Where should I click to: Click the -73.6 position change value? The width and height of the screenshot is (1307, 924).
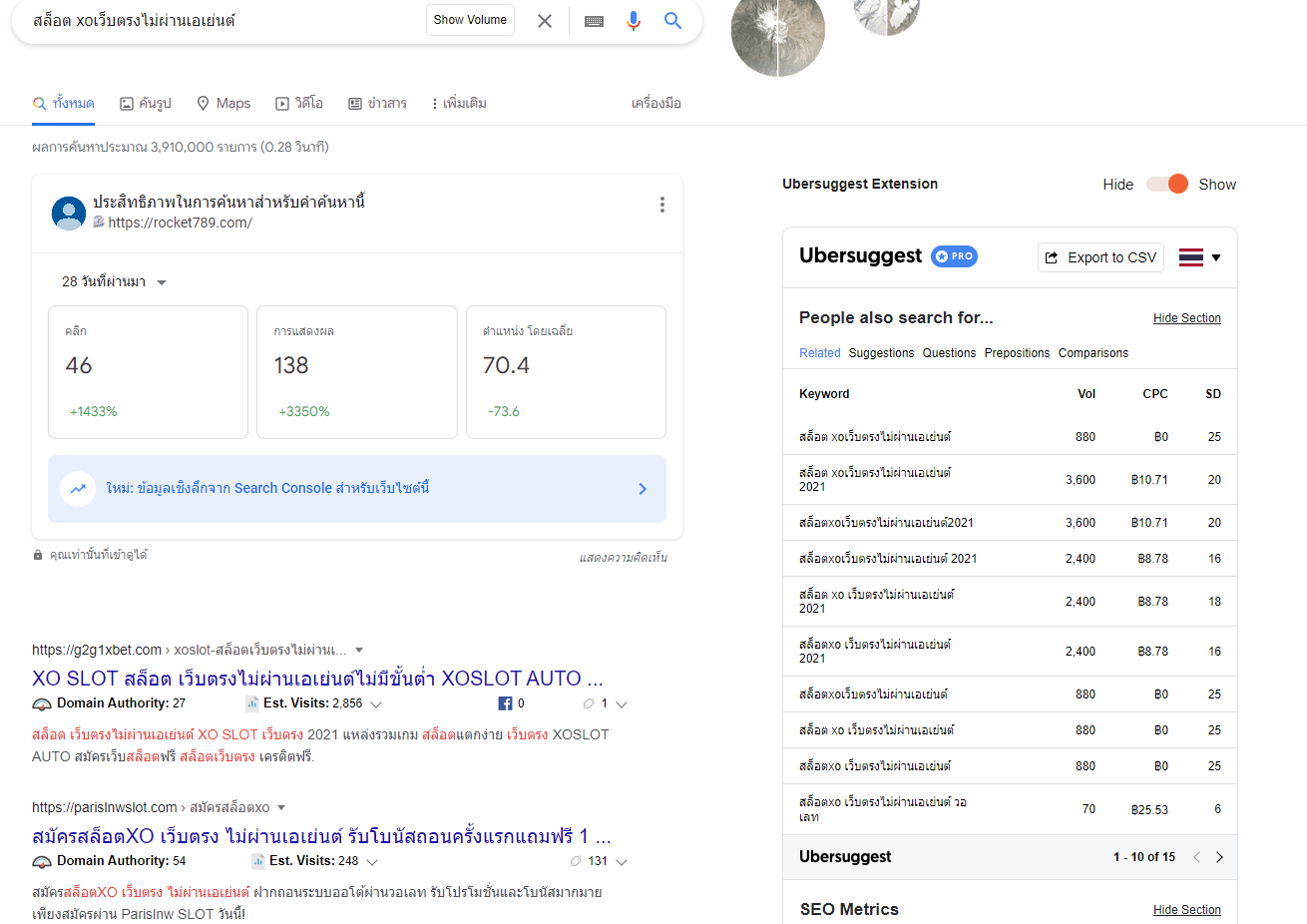(504, 411)
